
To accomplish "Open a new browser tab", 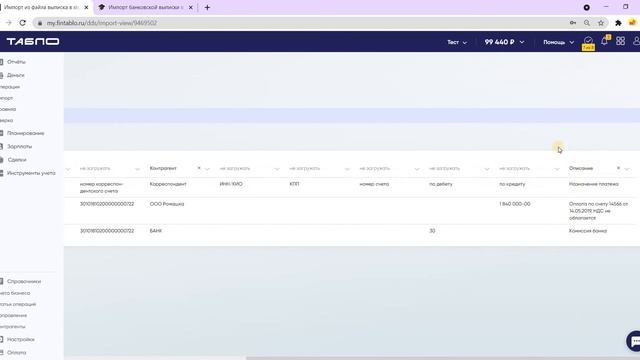I will click(x=207, y=7).
